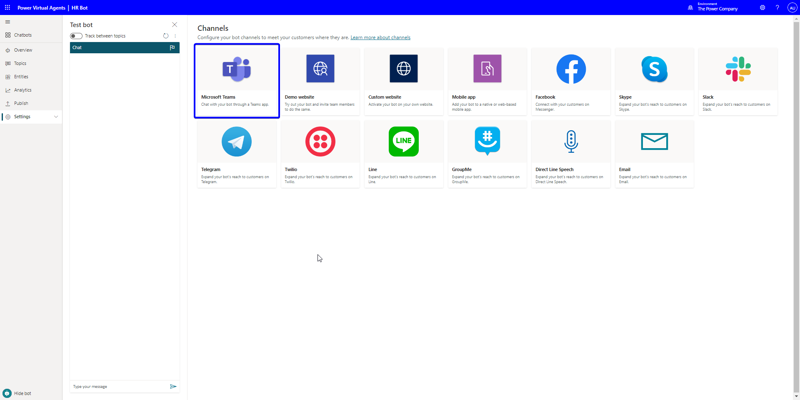Close the Test bot panel
Screen dimensions: 800x400
pos(174,24)
